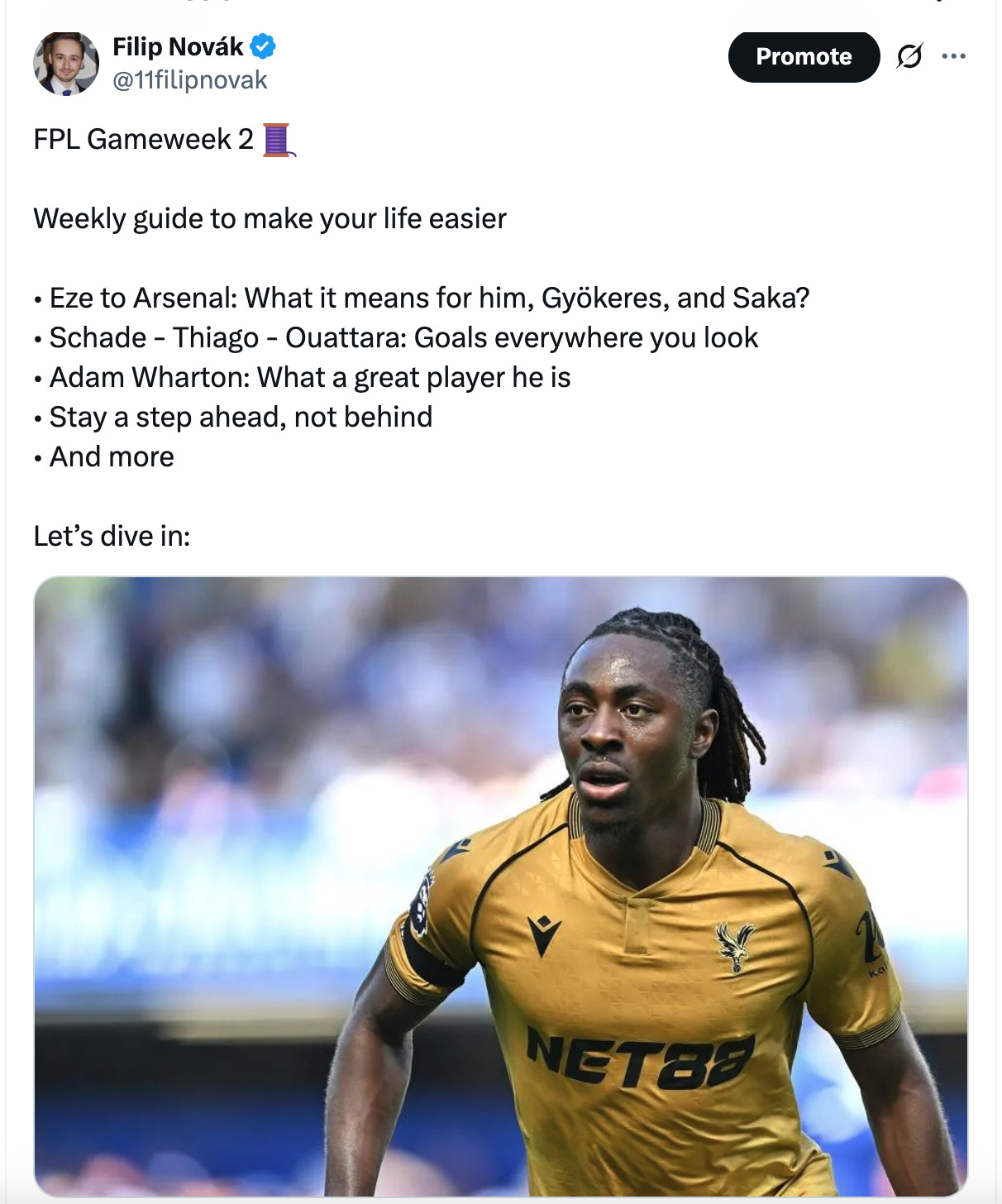Click the 'FPL Gameweek 2' heading text
The image size is (1002, 1204).
(x=144, y=140)
